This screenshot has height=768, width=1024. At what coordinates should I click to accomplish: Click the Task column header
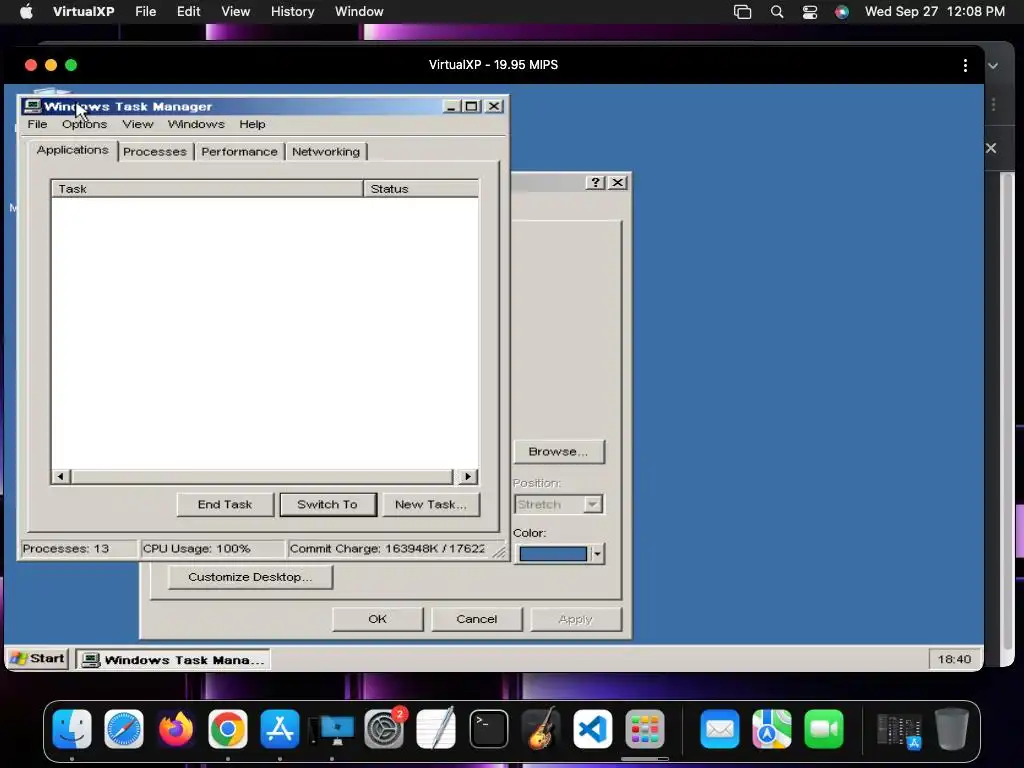(207, 189)
